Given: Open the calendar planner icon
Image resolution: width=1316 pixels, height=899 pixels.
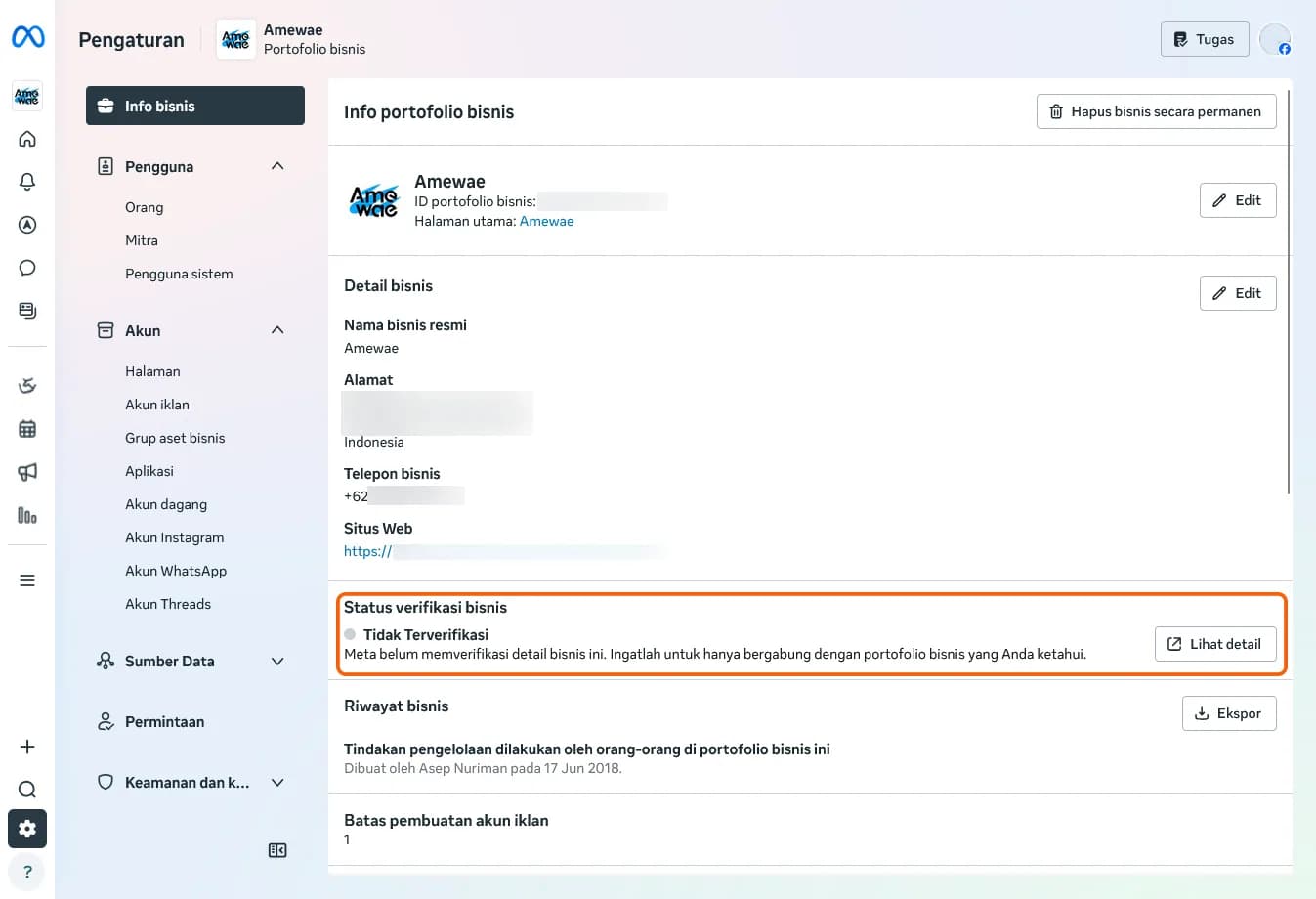Looking at the screenshot, I should point(27,429).
